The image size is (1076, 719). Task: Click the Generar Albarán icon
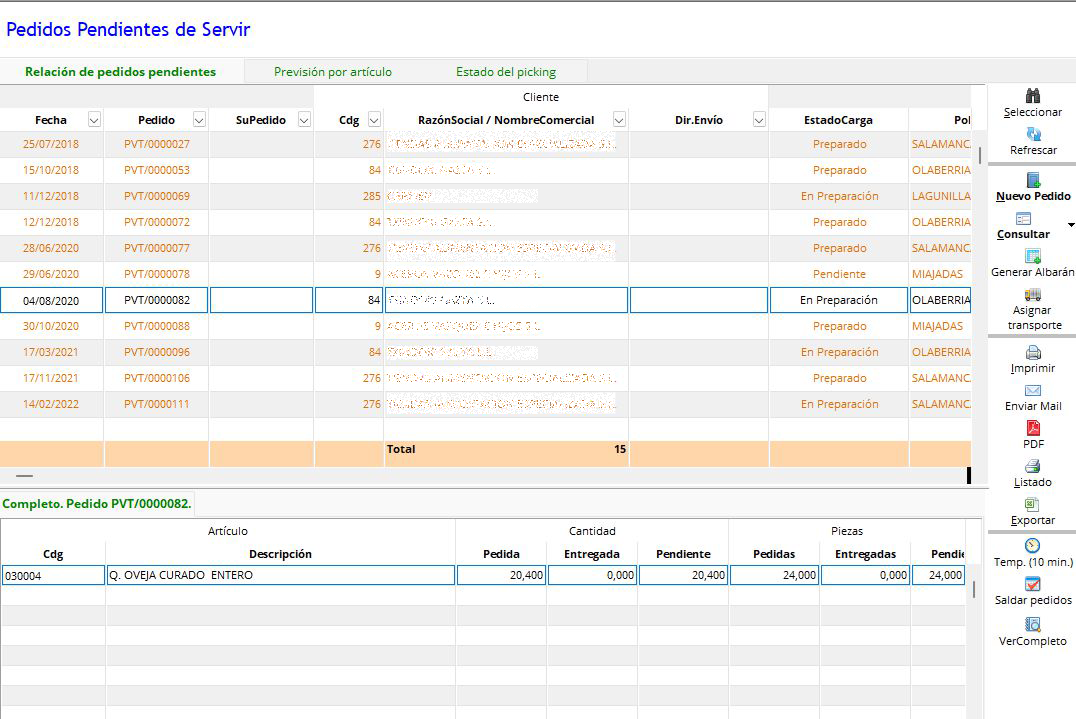coord(1033,256)
